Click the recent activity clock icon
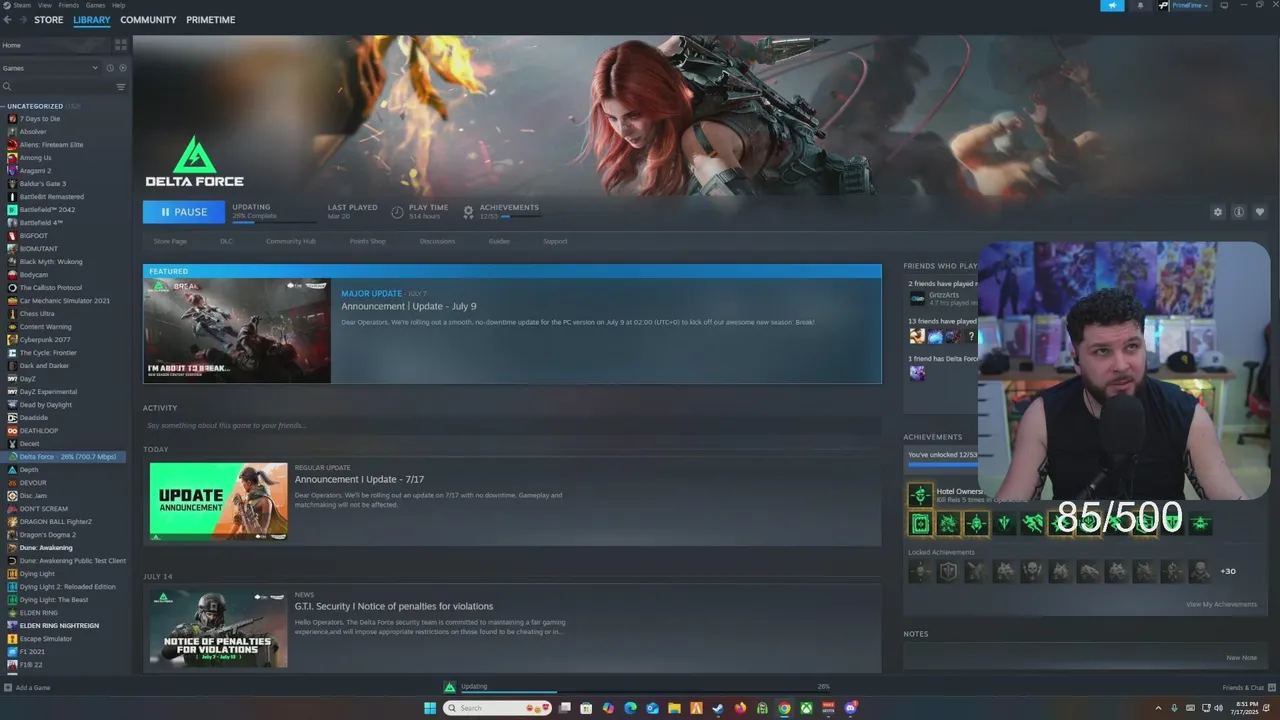The height and width of the screenshot is (720, 1280). coord(110,68)
